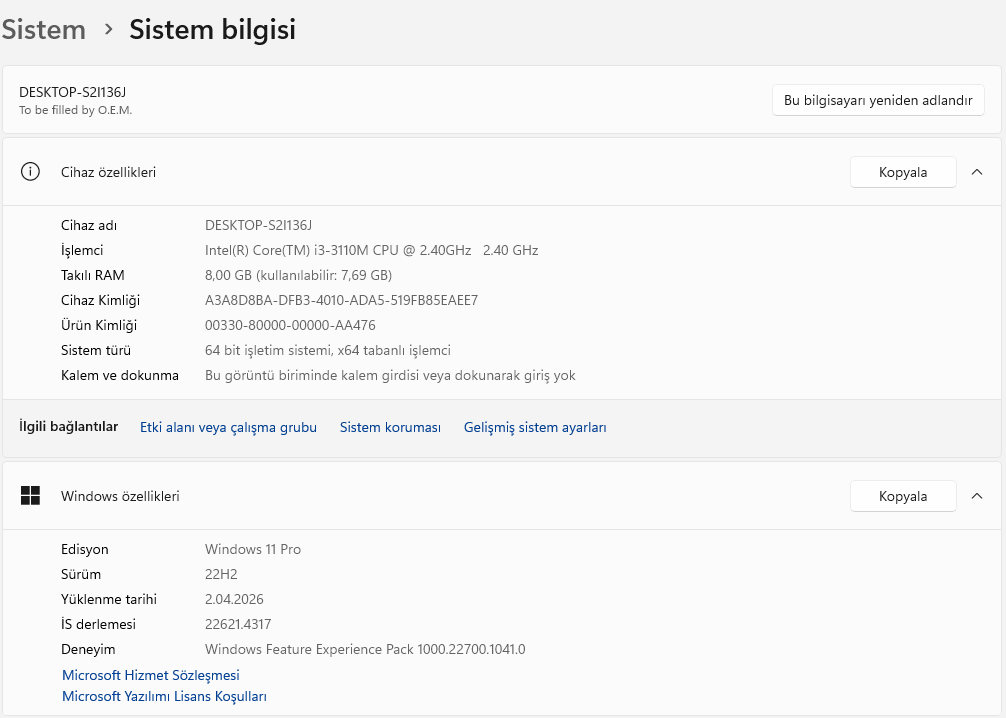
Task: Click the Kalem ve dokunma label
Action: [120, 375]
